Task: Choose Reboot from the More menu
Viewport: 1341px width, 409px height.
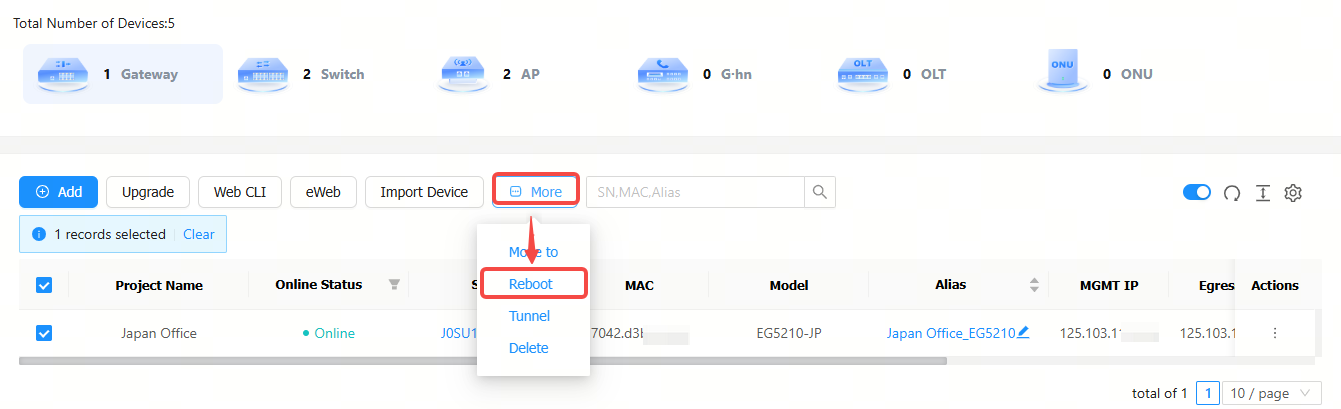Action: click(x=531, y=284)
